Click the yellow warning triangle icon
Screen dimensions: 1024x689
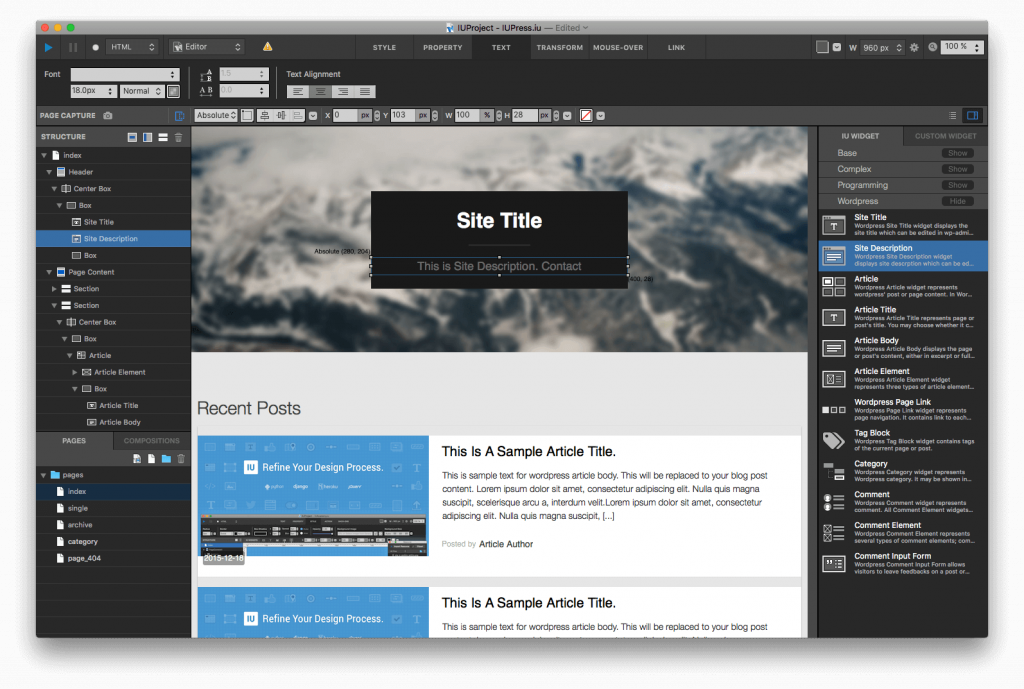click(267, 46)
